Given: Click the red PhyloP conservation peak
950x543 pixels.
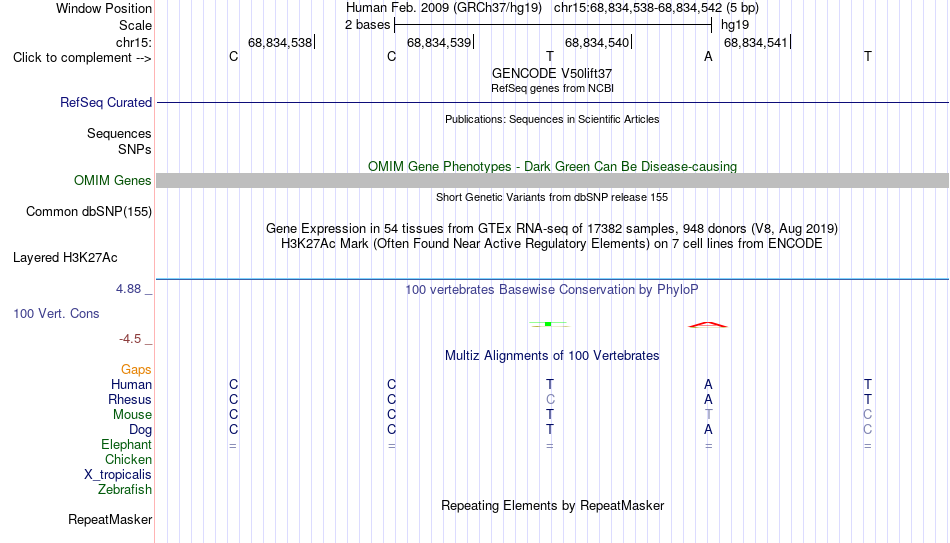Looking at the screenshot, I should 708,325.
